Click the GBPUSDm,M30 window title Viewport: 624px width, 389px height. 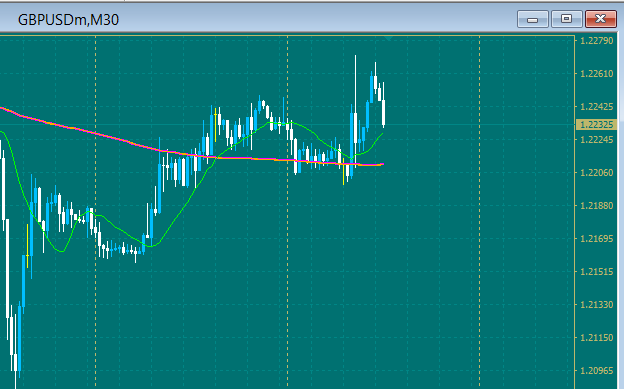68,20
